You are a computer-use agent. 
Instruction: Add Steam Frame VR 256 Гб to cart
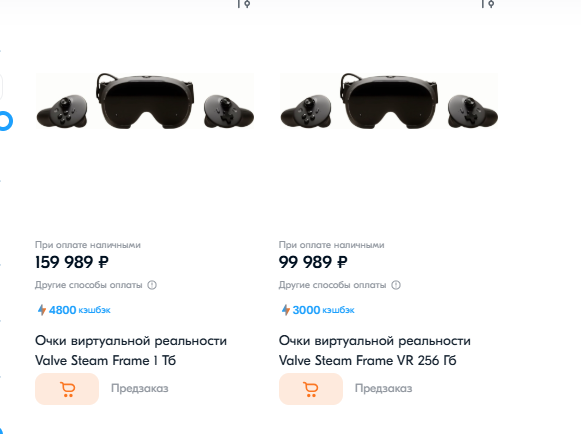click(311, 389)
